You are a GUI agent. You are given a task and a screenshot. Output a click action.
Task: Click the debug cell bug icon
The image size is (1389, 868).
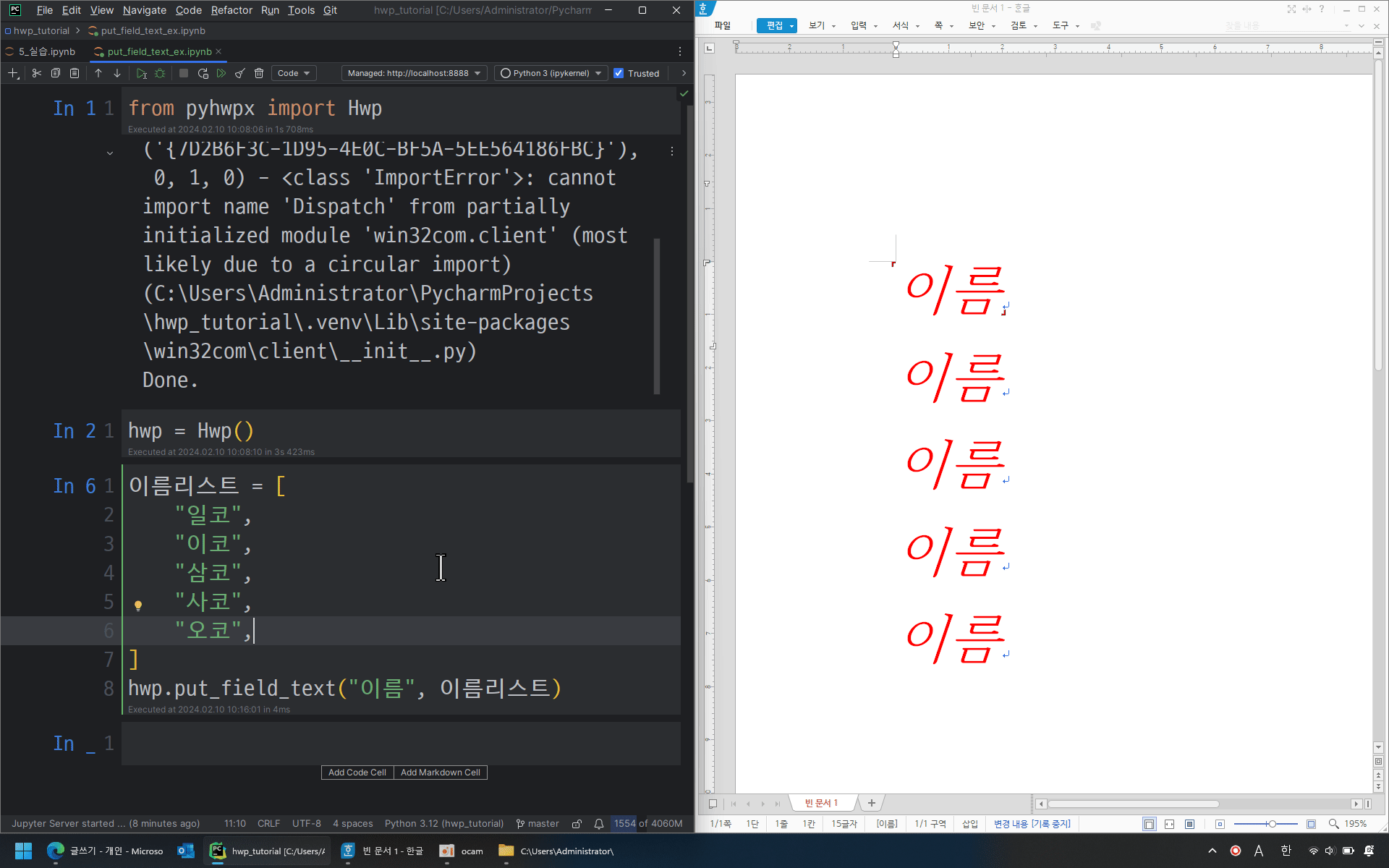tap(160, 73)
